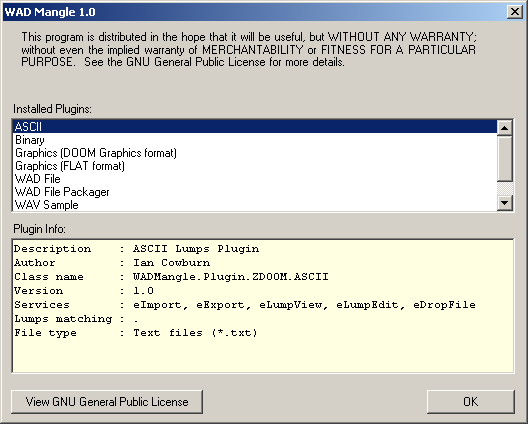Click the plugin list scroll down arrow
528x424 pixels.
[505, 203]
